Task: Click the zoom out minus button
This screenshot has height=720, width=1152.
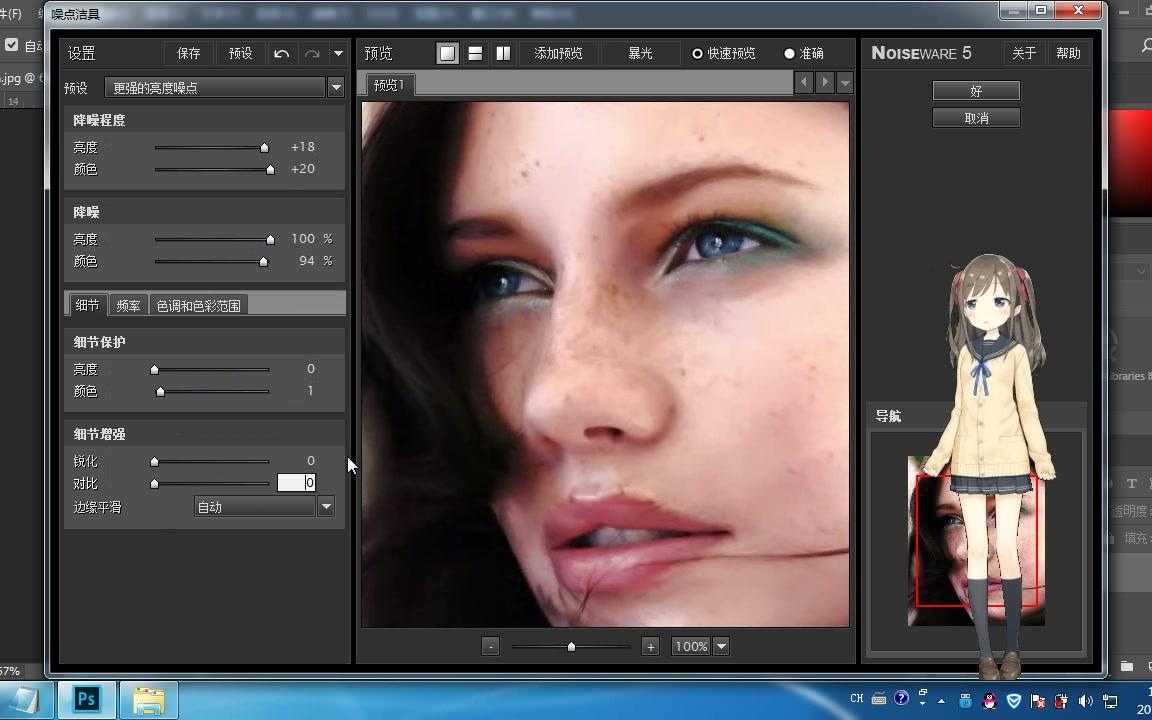Action: click(x=490, y=647)
